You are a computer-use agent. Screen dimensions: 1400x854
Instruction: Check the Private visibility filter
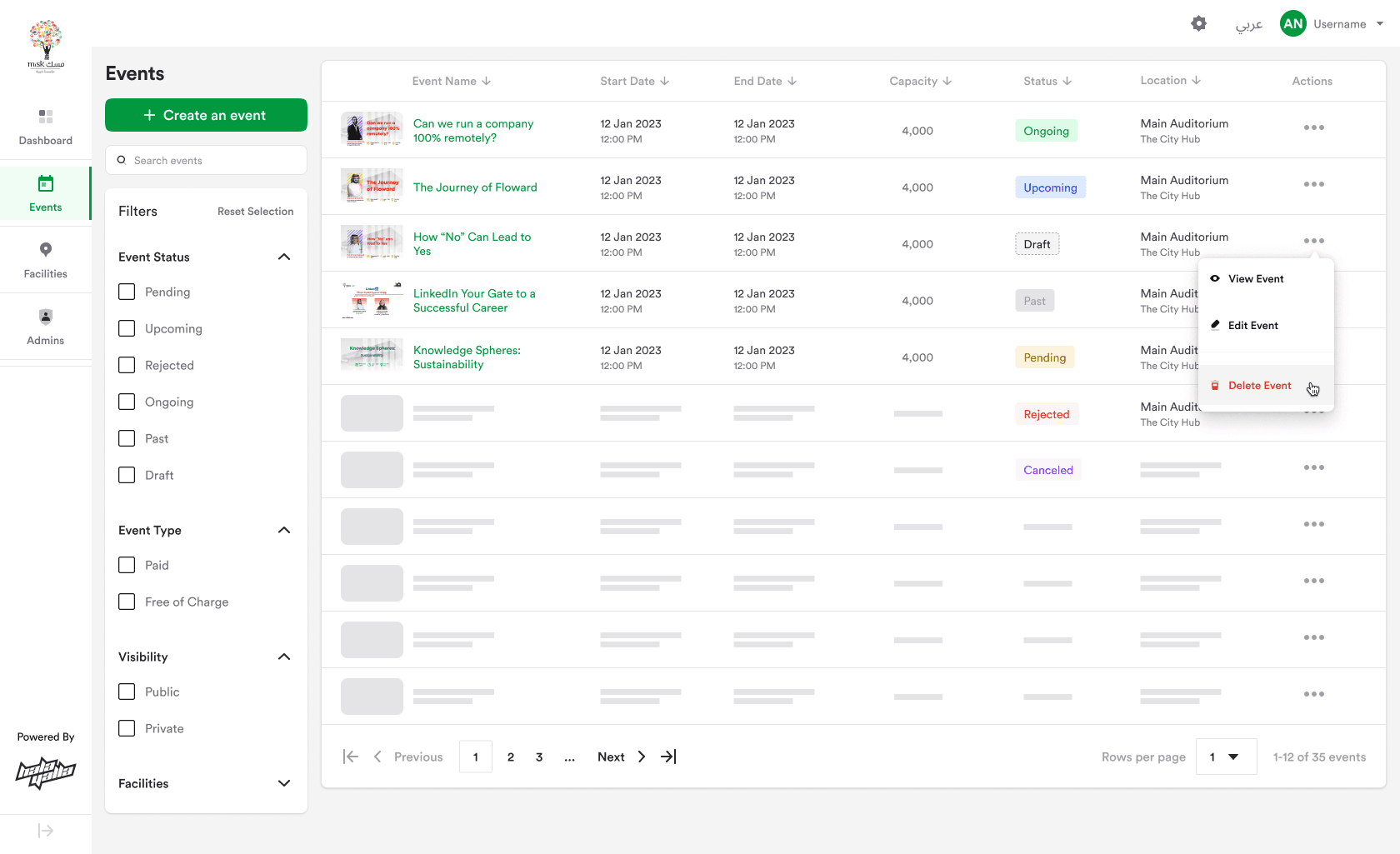[127, 728]
